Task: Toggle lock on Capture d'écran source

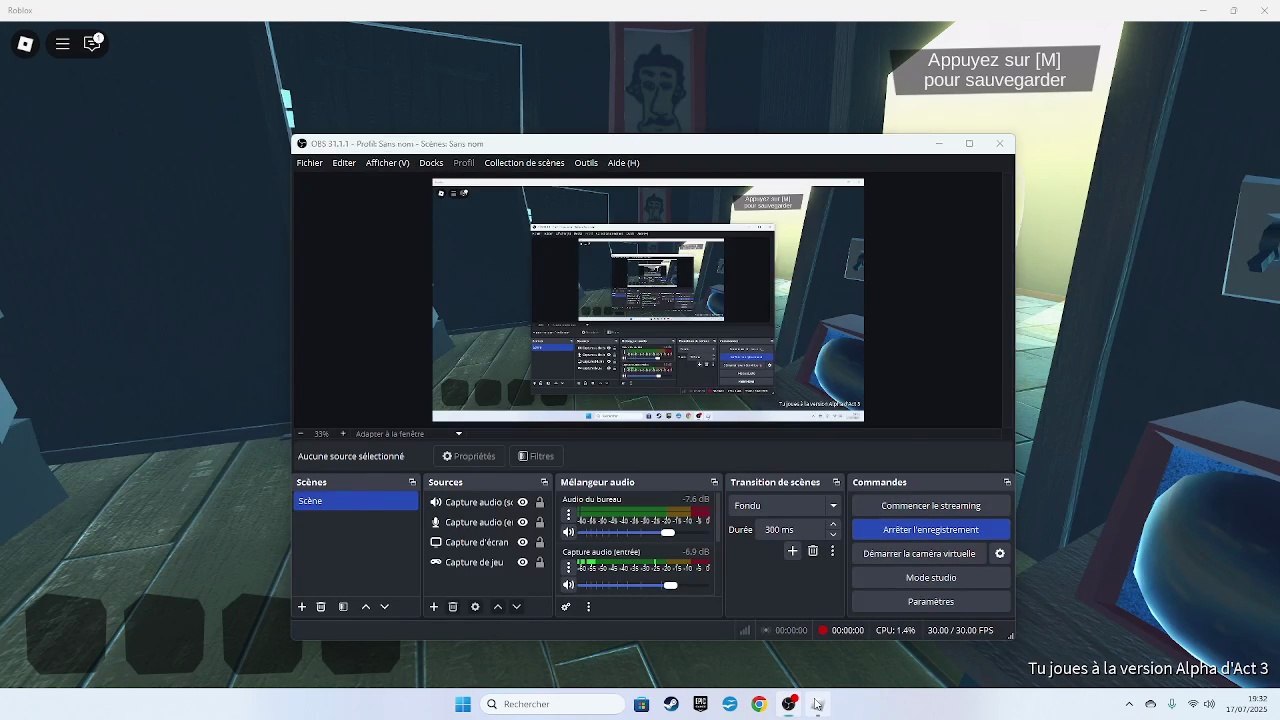Action: tap(540, 542)
